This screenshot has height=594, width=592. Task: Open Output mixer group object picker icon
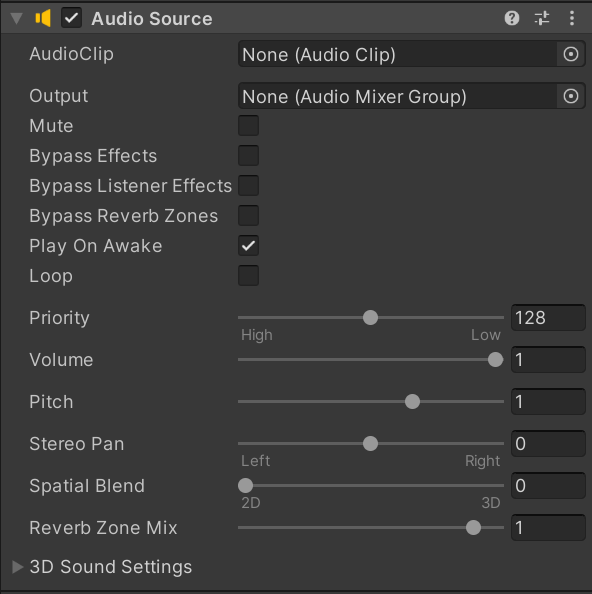571,96
